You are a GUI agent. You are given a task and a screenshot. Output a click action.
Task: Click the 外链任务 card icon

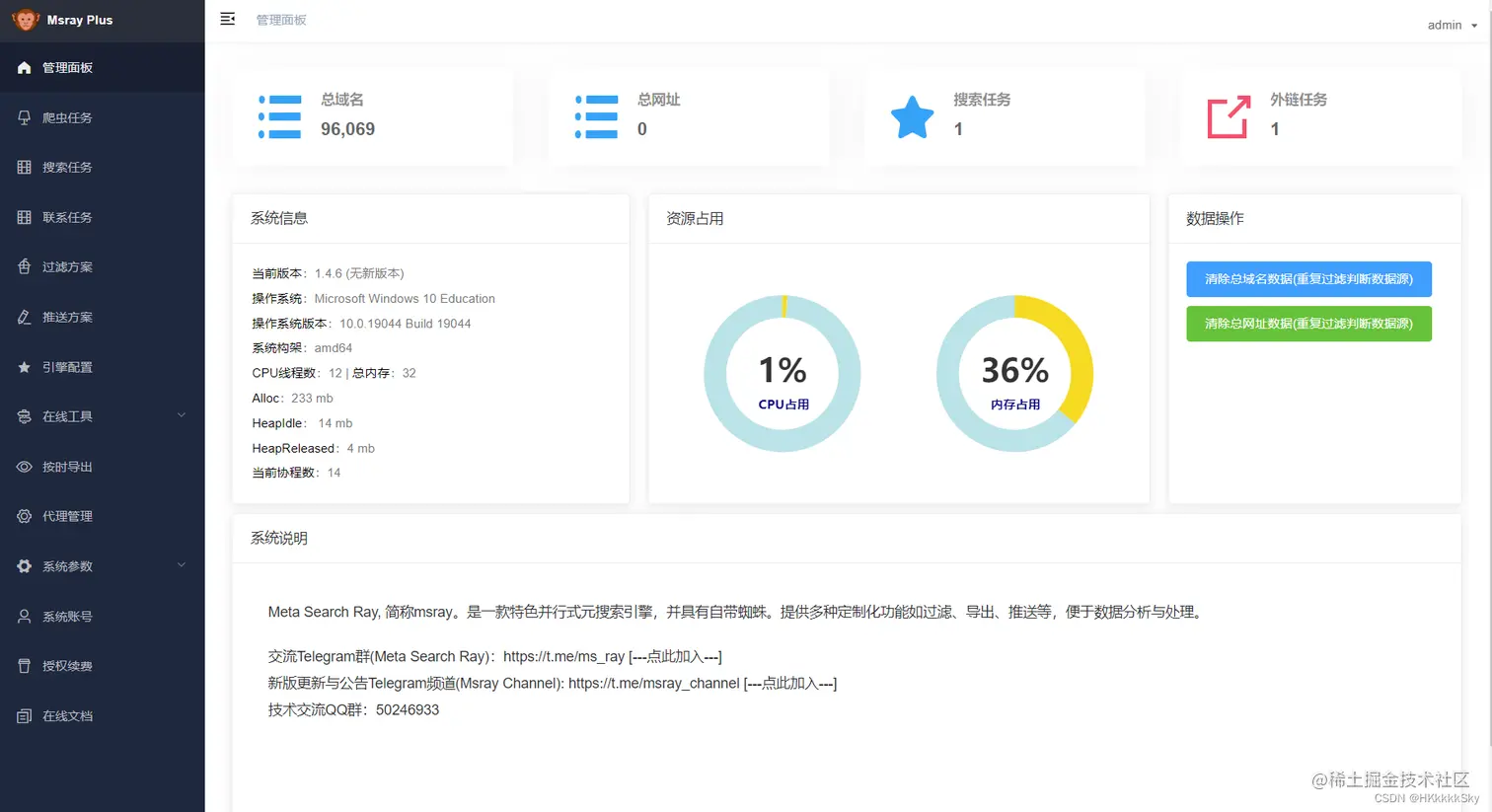tap(1227, 116)
